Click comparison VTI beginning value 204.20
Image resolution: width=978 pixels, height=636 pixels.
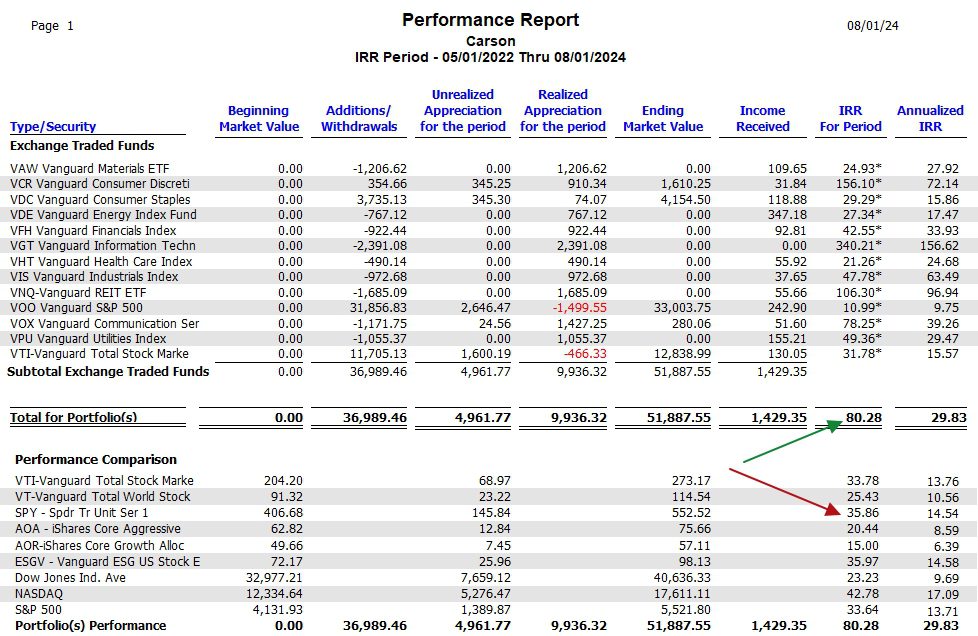coord(283,481)
